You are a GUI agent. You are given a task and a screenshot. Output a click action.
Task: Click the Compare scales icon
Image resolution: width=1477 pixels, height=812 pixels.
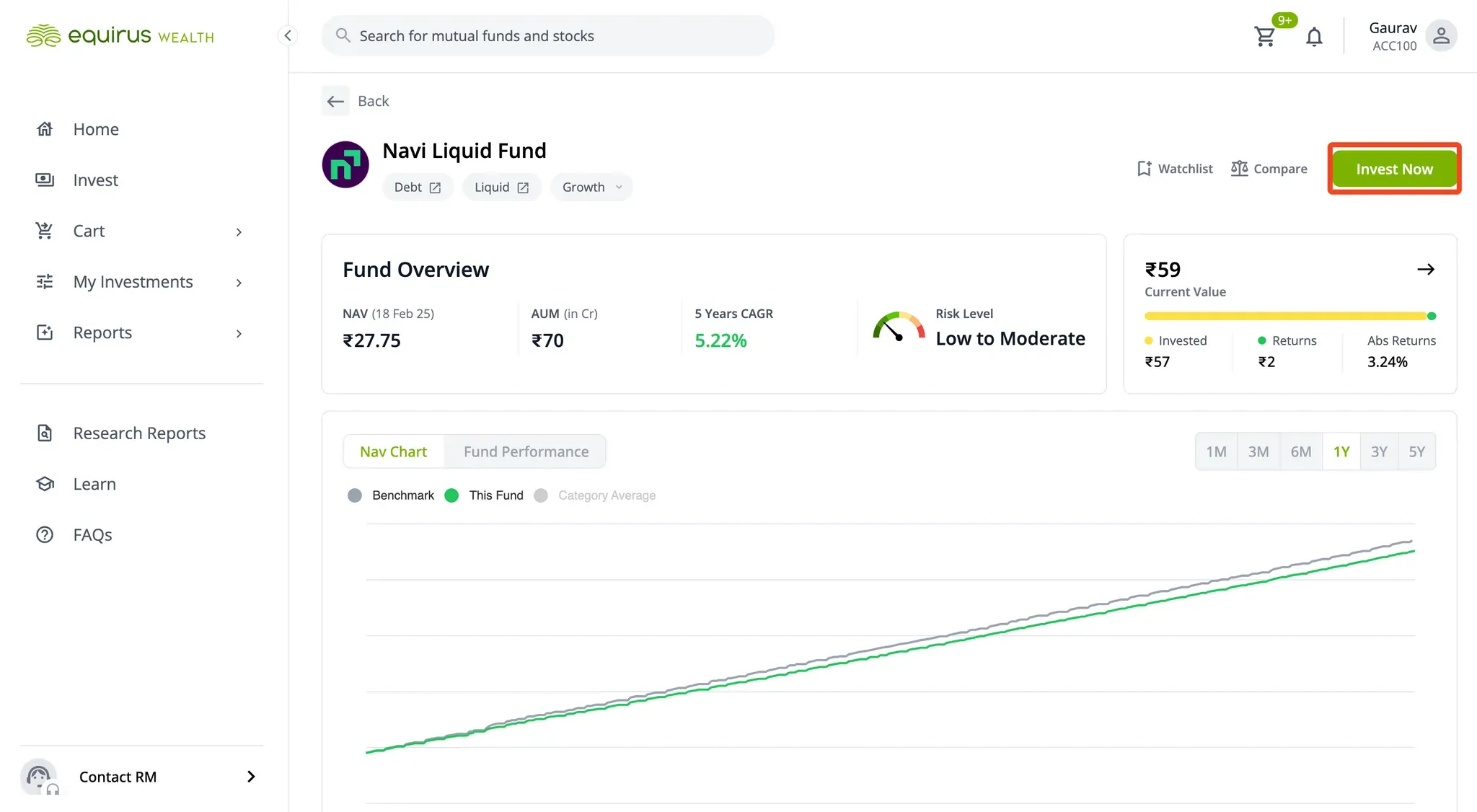1239,169
